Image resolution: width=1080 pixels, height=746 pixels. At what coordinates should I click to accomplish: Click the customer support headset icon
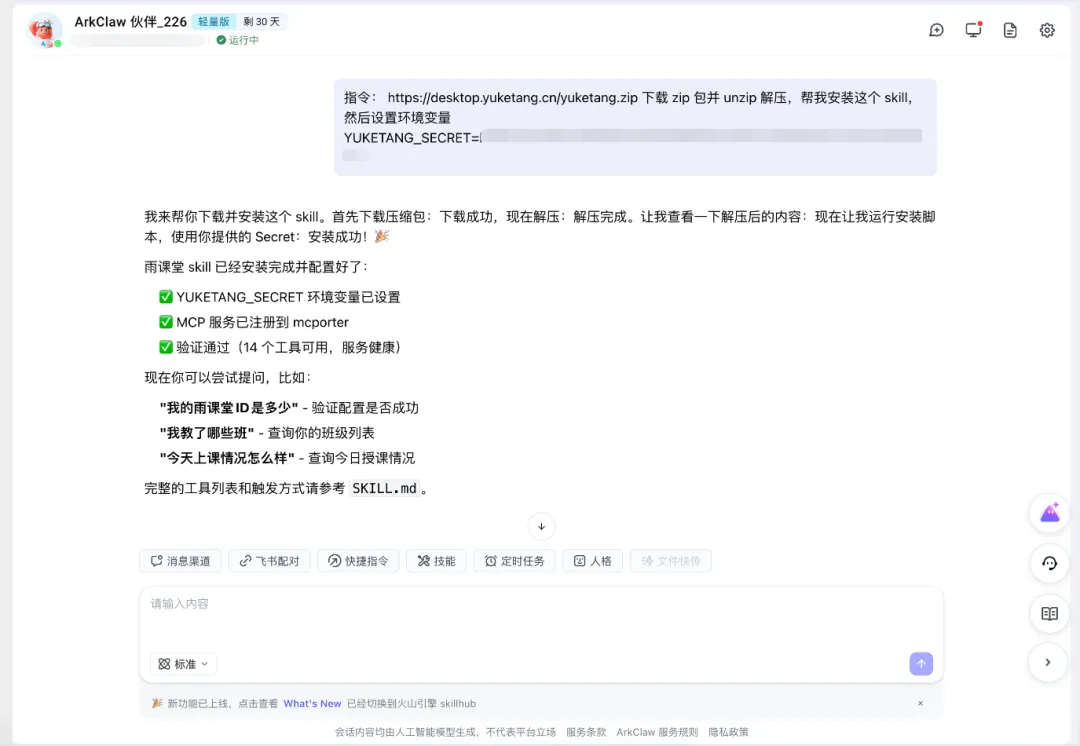pos(1049,563)
